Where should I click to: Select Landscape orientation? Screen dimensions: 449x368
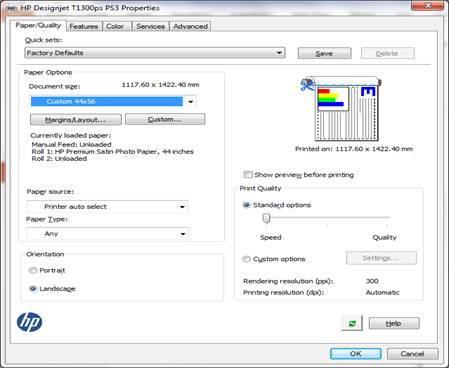[33, 289]
